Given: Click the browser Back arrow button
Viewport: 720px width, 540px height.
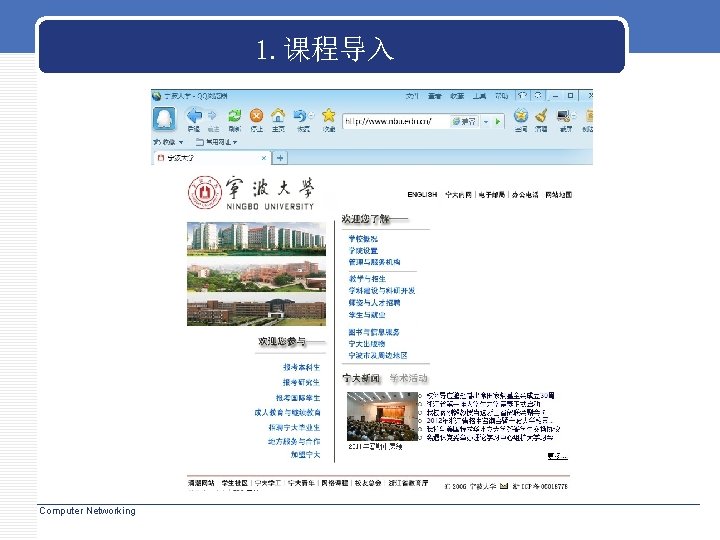Looking at the screenshot, I should (194, 115).
